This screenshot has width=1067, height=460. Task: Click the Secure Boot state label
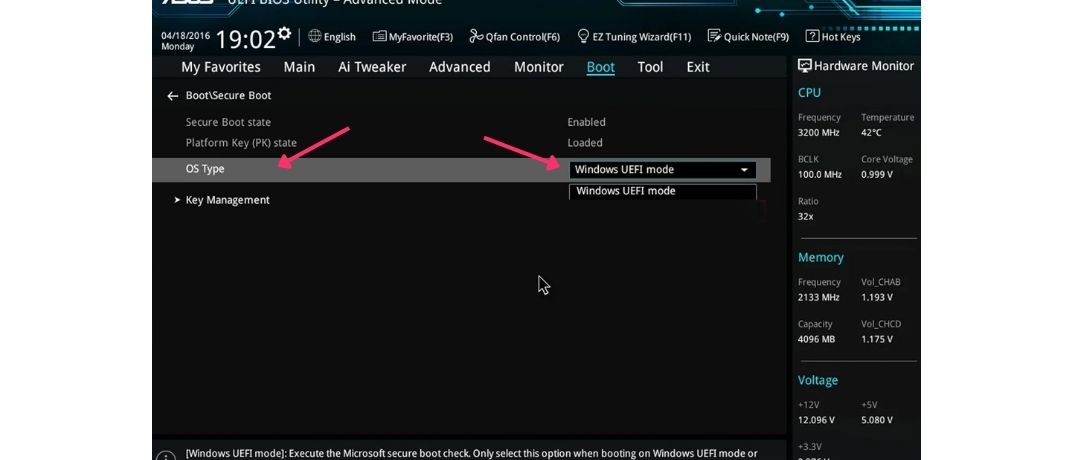pyautogui.click(x=228, y=122)
